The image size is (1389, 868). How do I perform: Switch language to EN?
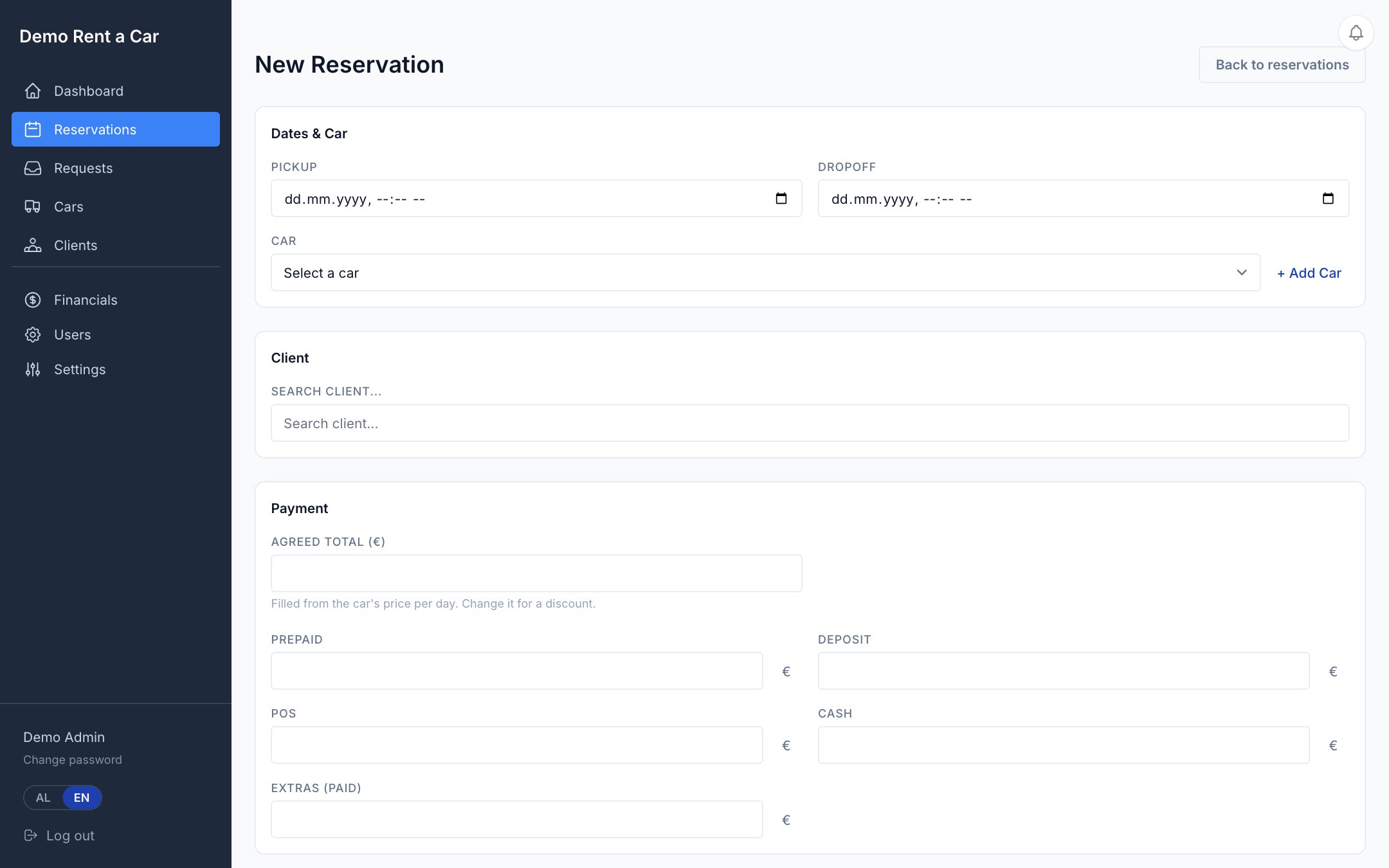pyautogui.click(x=82, y=797)
